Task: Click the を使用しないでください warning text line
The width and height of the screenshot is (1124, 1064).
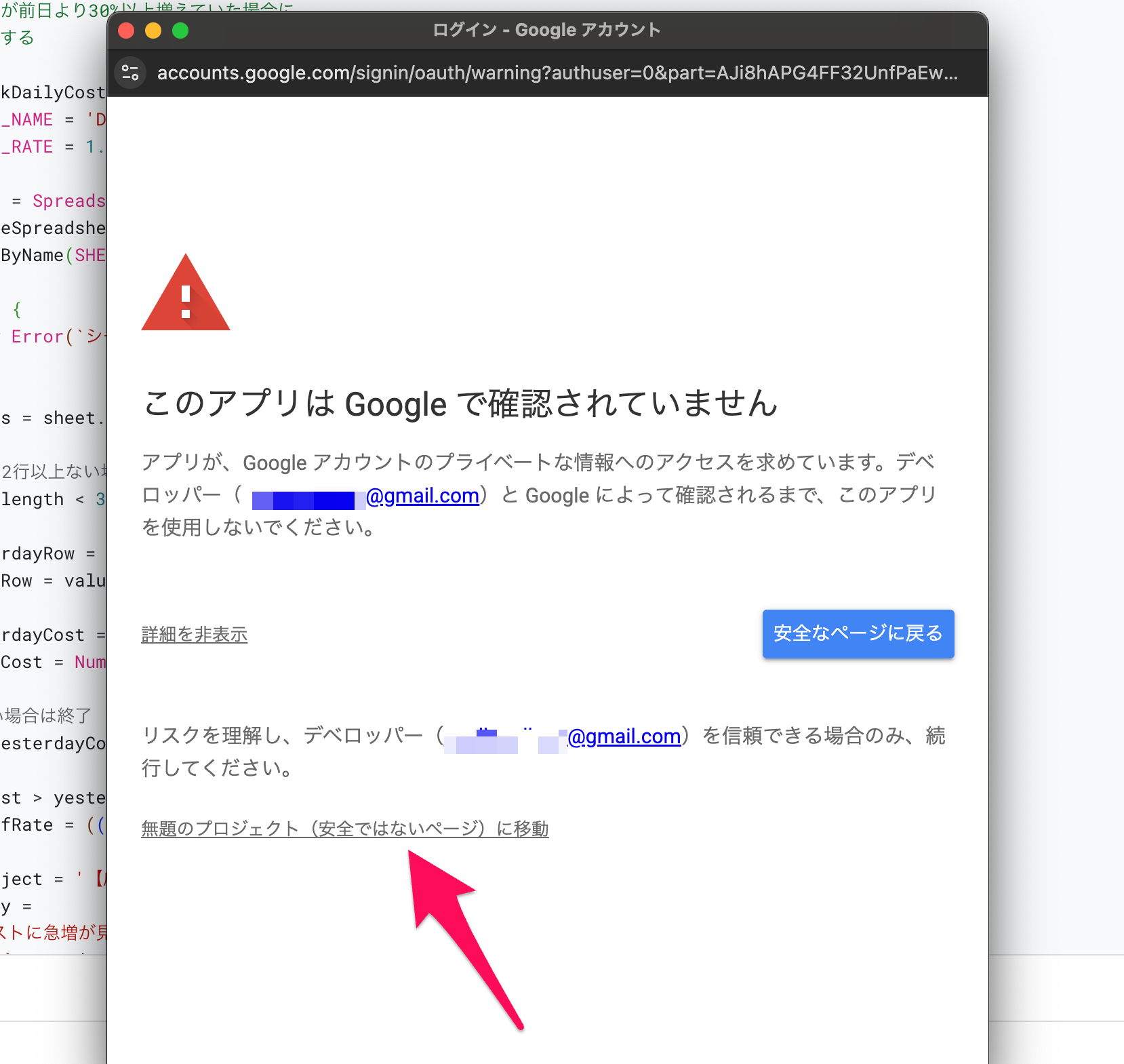Action: [258, 528]
